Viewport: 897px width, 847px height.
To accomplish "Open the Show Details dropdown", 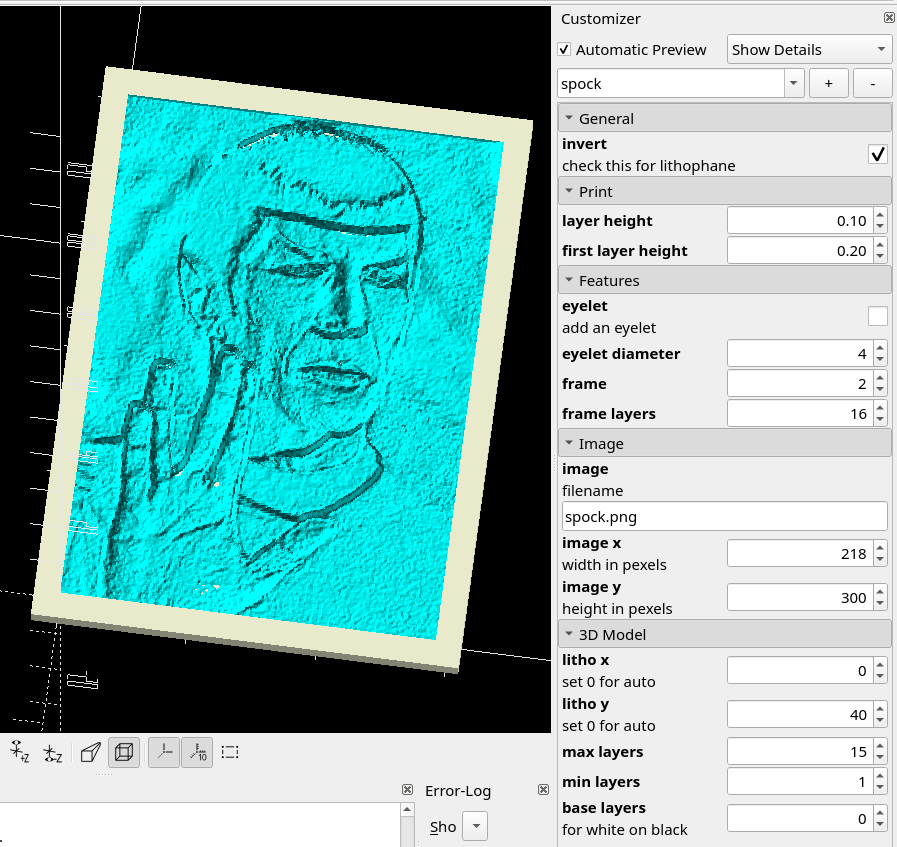I will [x=809, y=50].
